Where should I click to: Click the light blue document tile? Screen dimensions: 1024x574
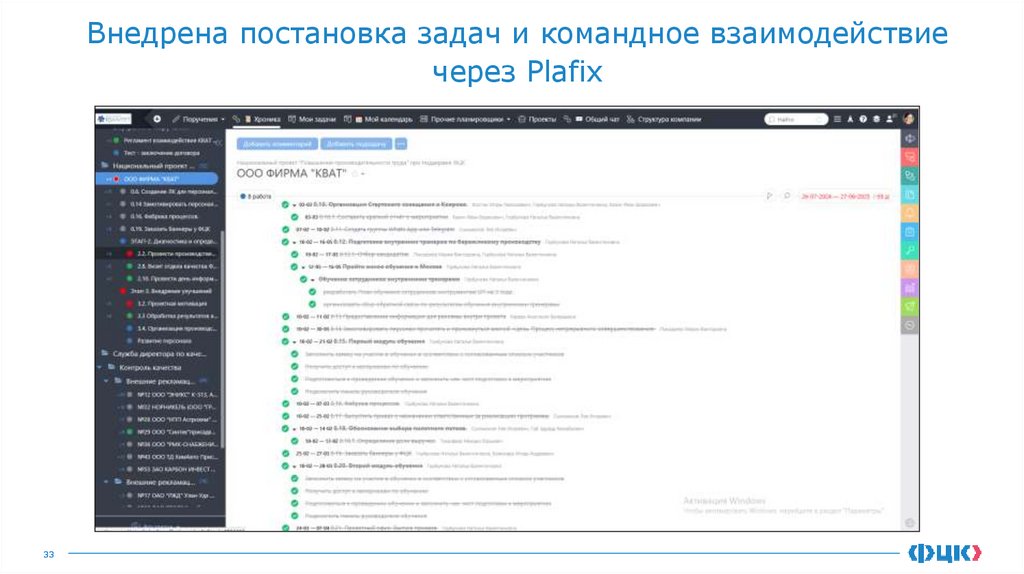pos(910,195)
